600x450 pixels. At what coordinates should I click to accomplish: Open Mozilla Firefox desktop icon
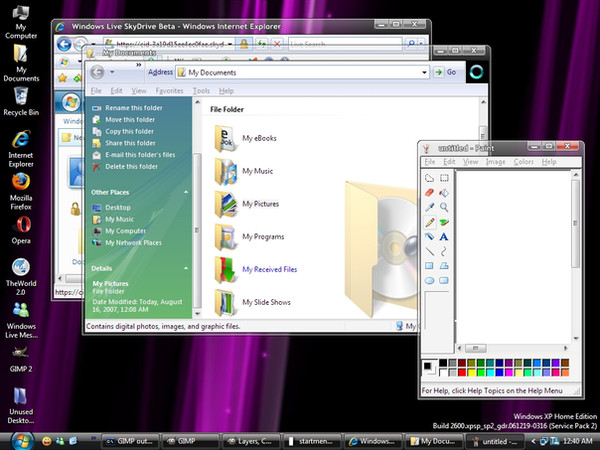pyautogui.click(x=21, y=182)
